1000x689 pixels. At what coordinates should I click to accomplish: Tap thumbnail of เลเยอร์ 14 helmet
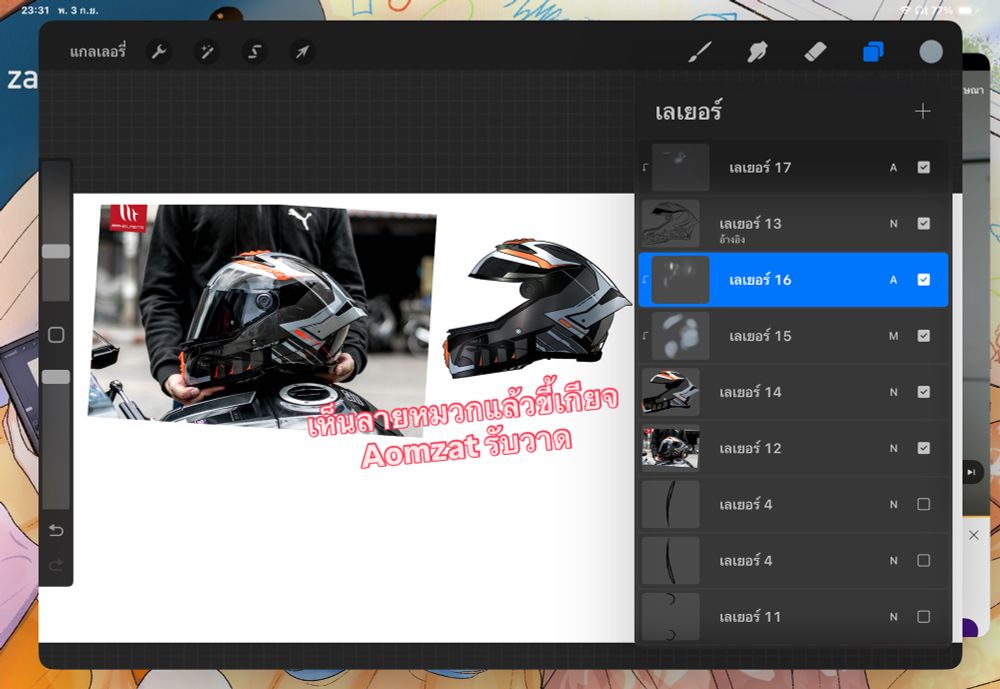click(670, 392)
